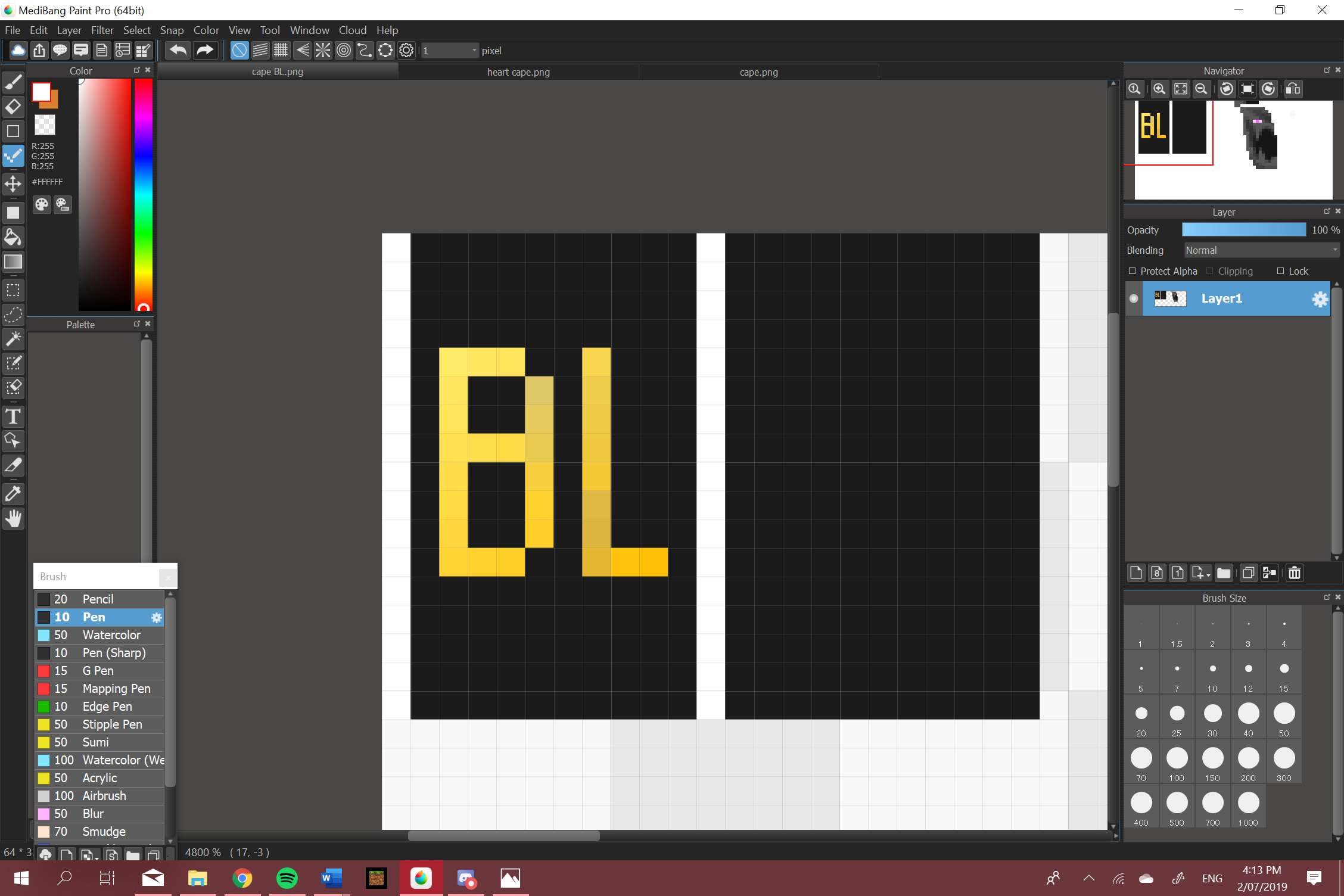Select the Move tool
1344x896 pixels.
pos(13,183)
